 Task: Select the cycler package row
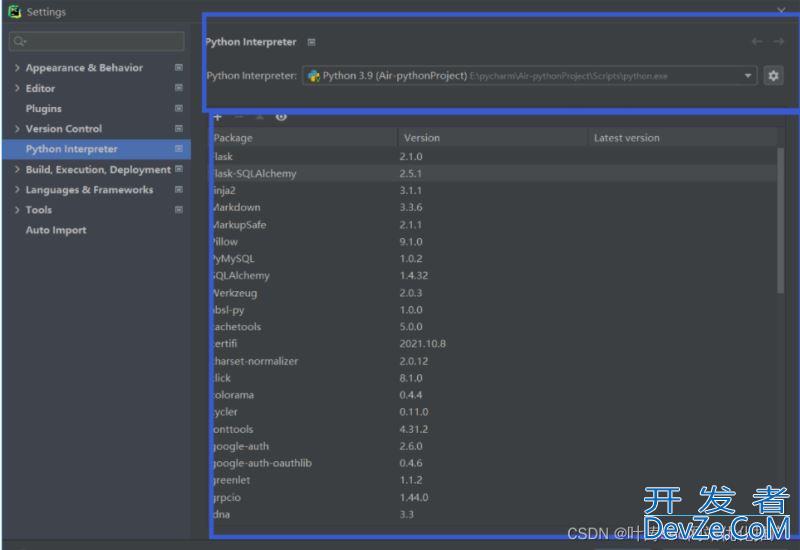coord(494,412)
